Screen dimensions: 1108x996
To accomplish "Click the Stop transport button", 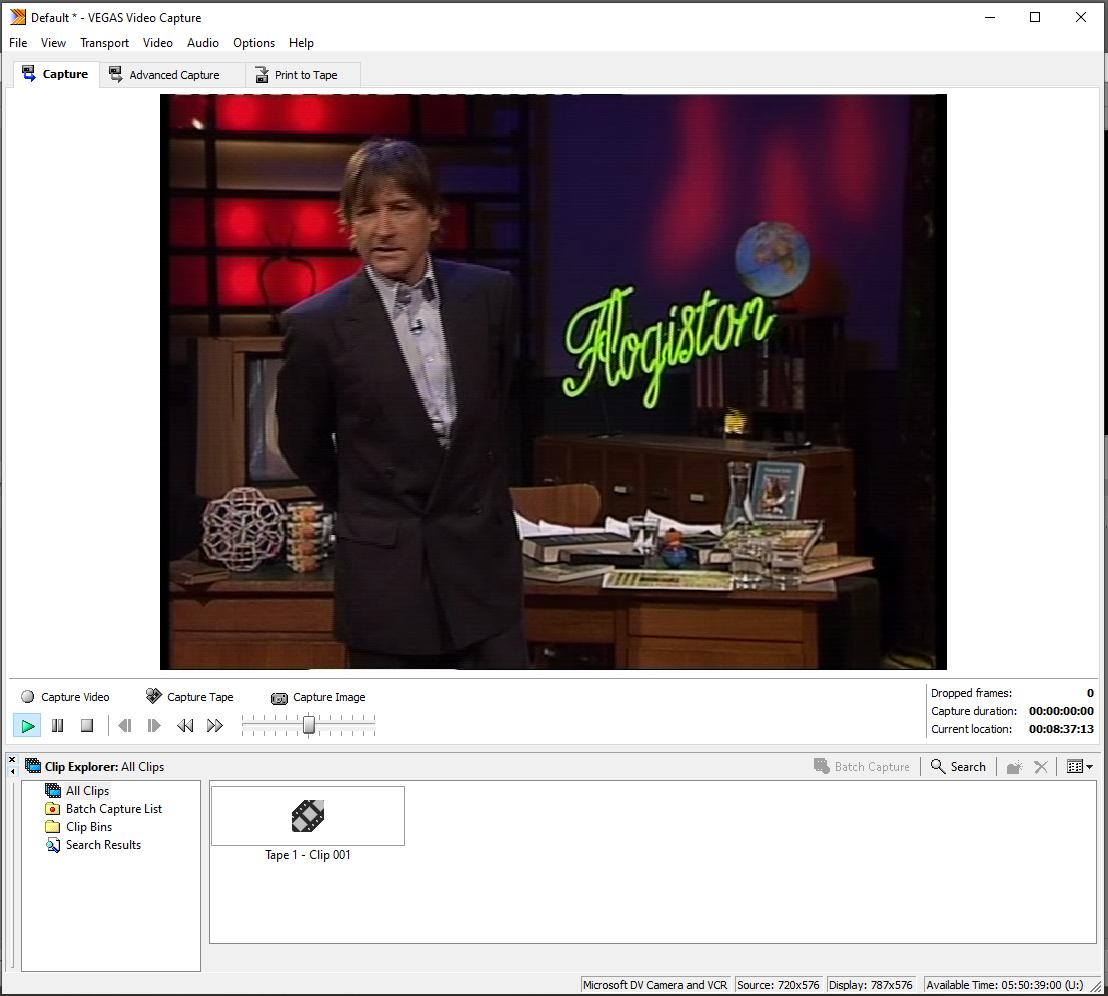I will point(87,726).
